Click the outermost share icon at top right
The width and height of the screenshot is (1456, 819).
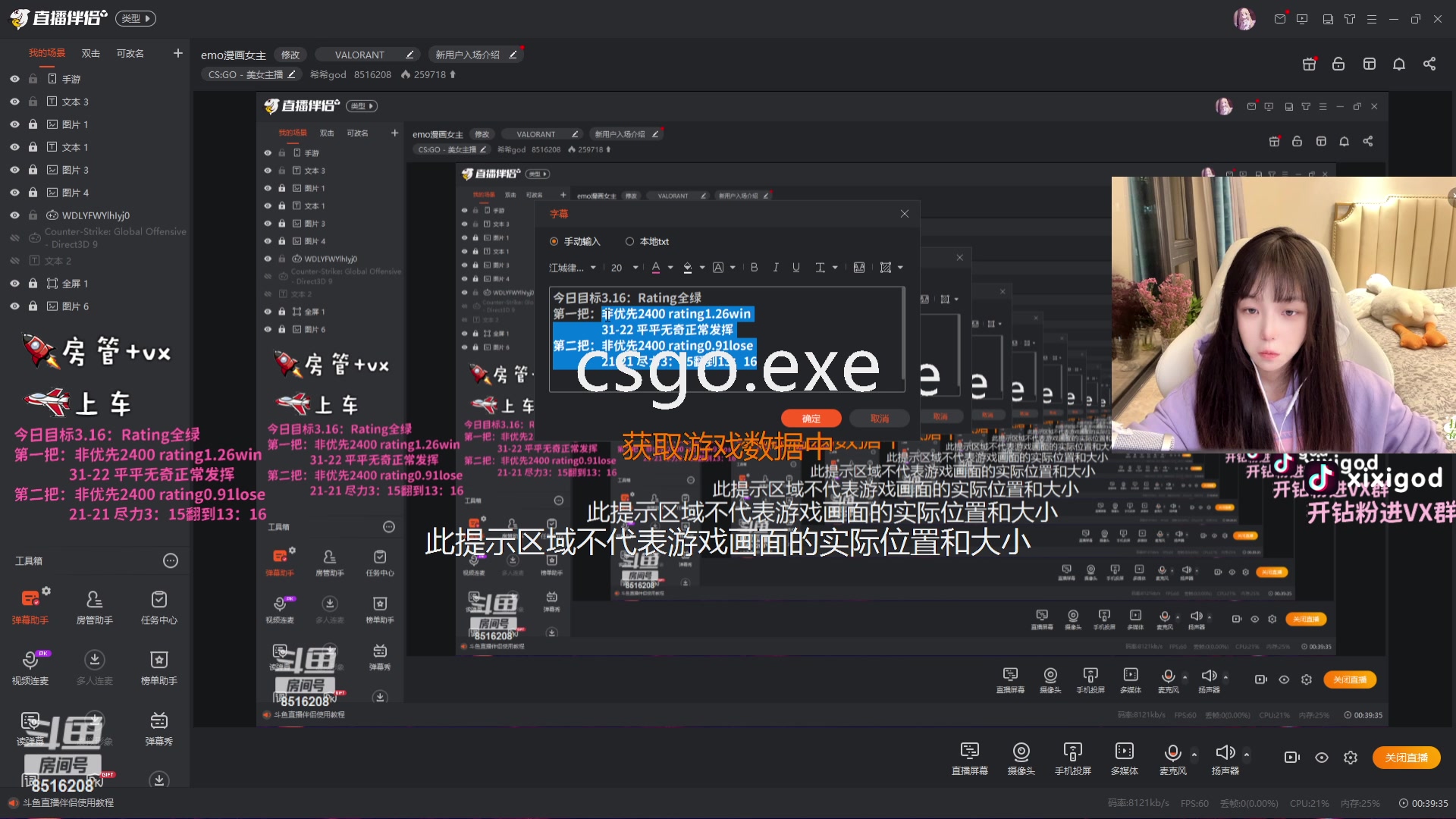1429,64
